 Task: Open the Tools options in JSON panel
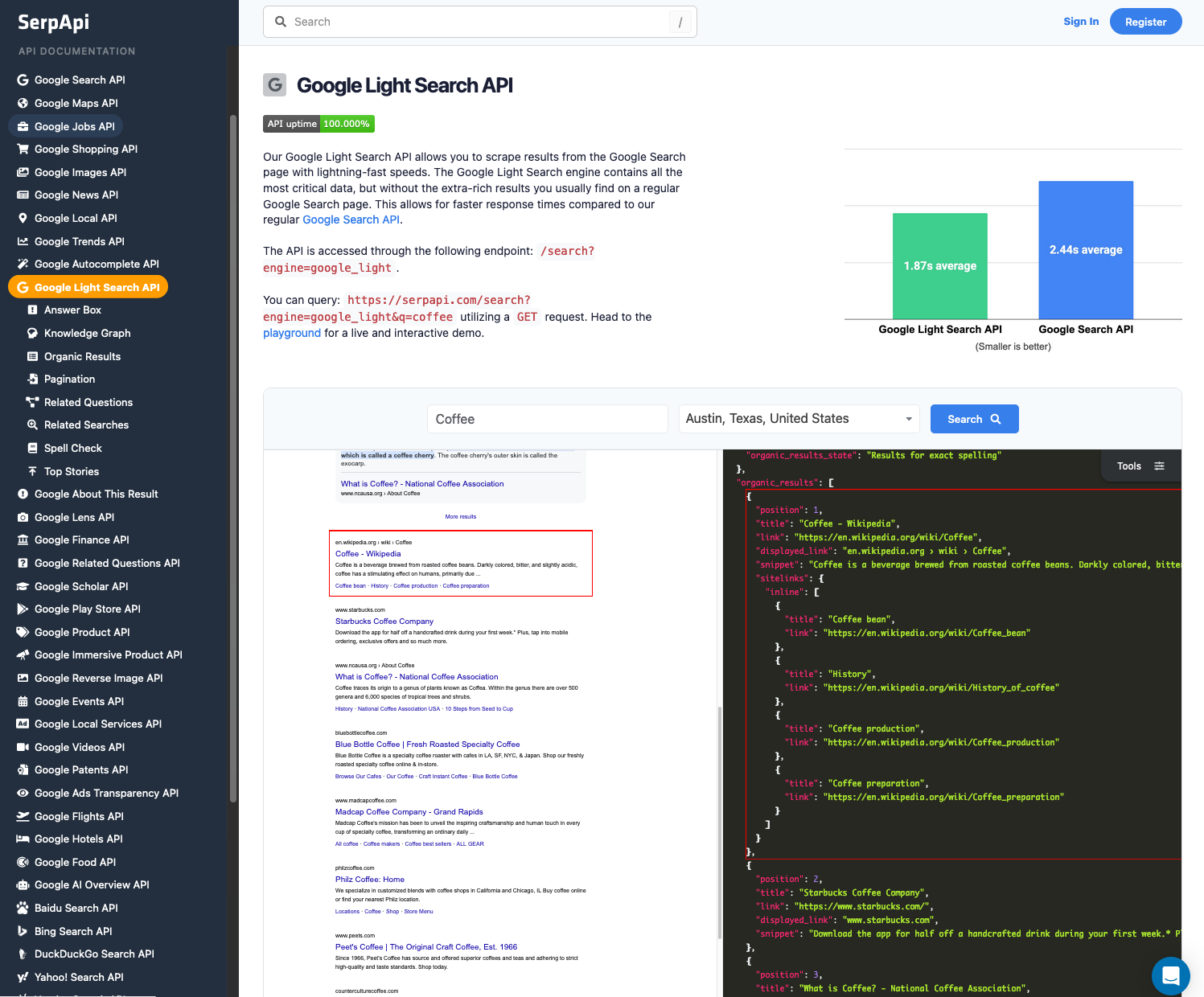tap(1140, 466)
